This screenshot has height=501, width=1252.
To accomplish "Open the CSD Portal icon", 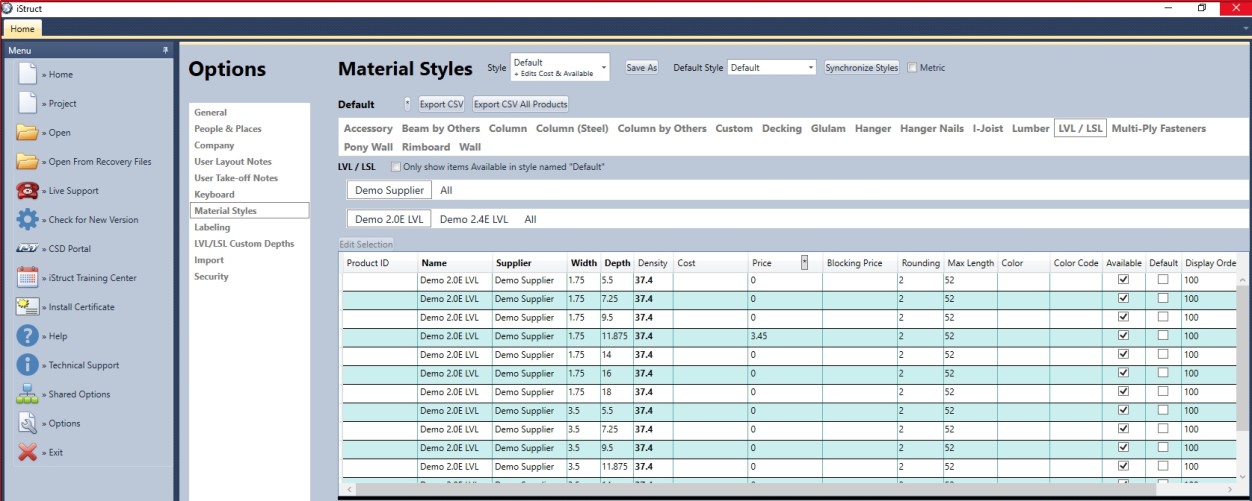I will pyautogui.click(x=28, y=248).
